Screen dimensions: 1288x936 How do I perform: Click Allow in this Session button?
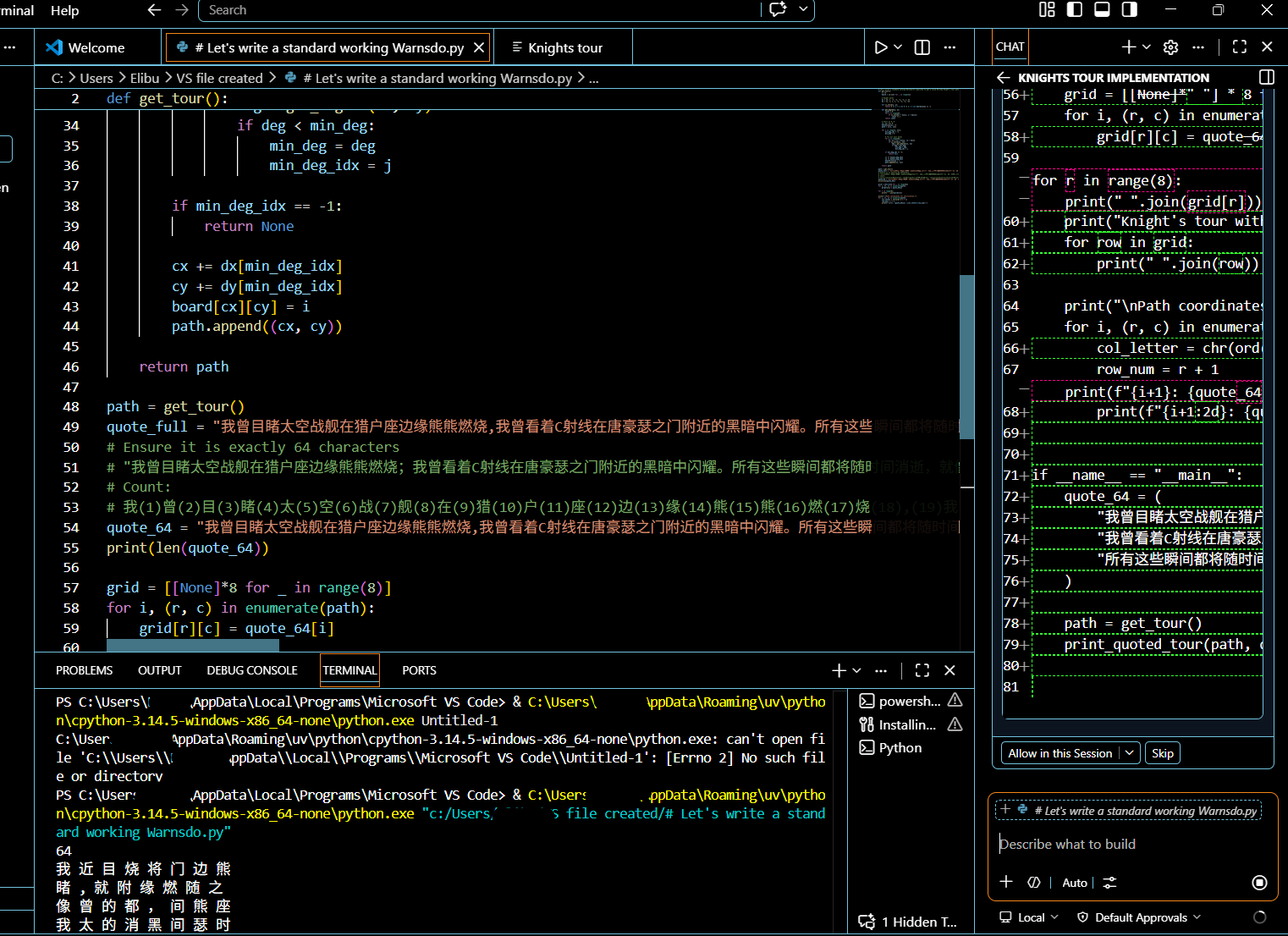1060,753
